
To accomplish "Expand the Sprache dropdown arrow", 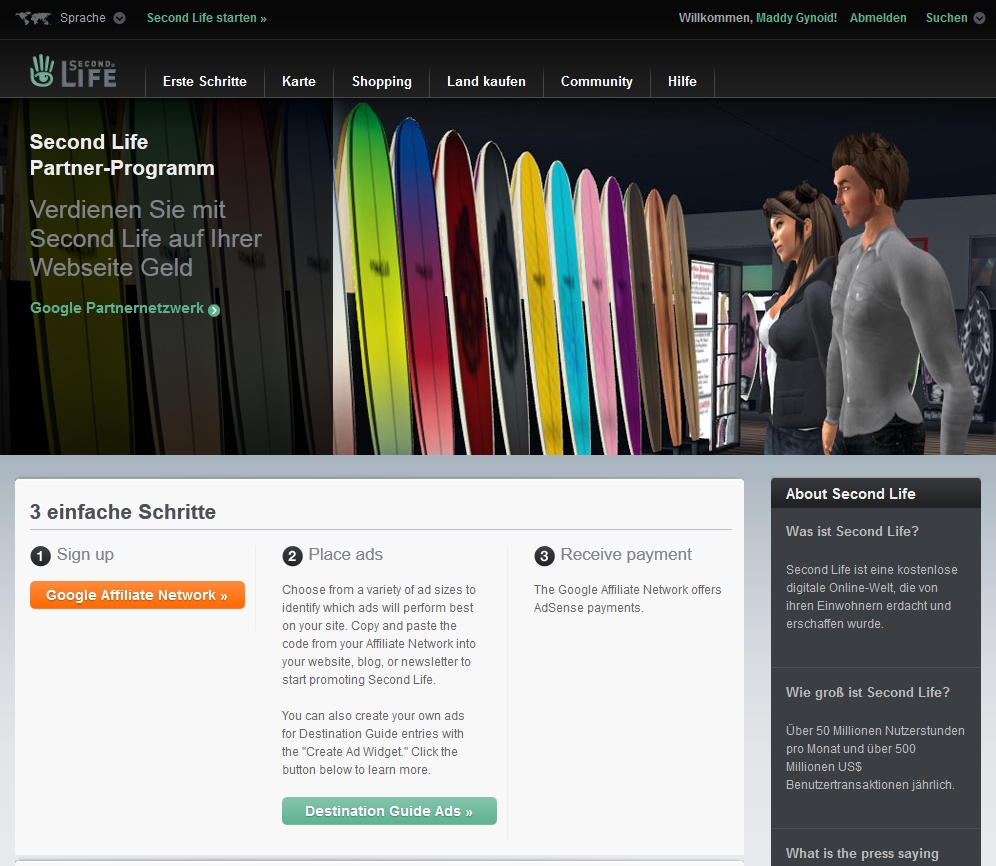I will click(x=119, y=18).
